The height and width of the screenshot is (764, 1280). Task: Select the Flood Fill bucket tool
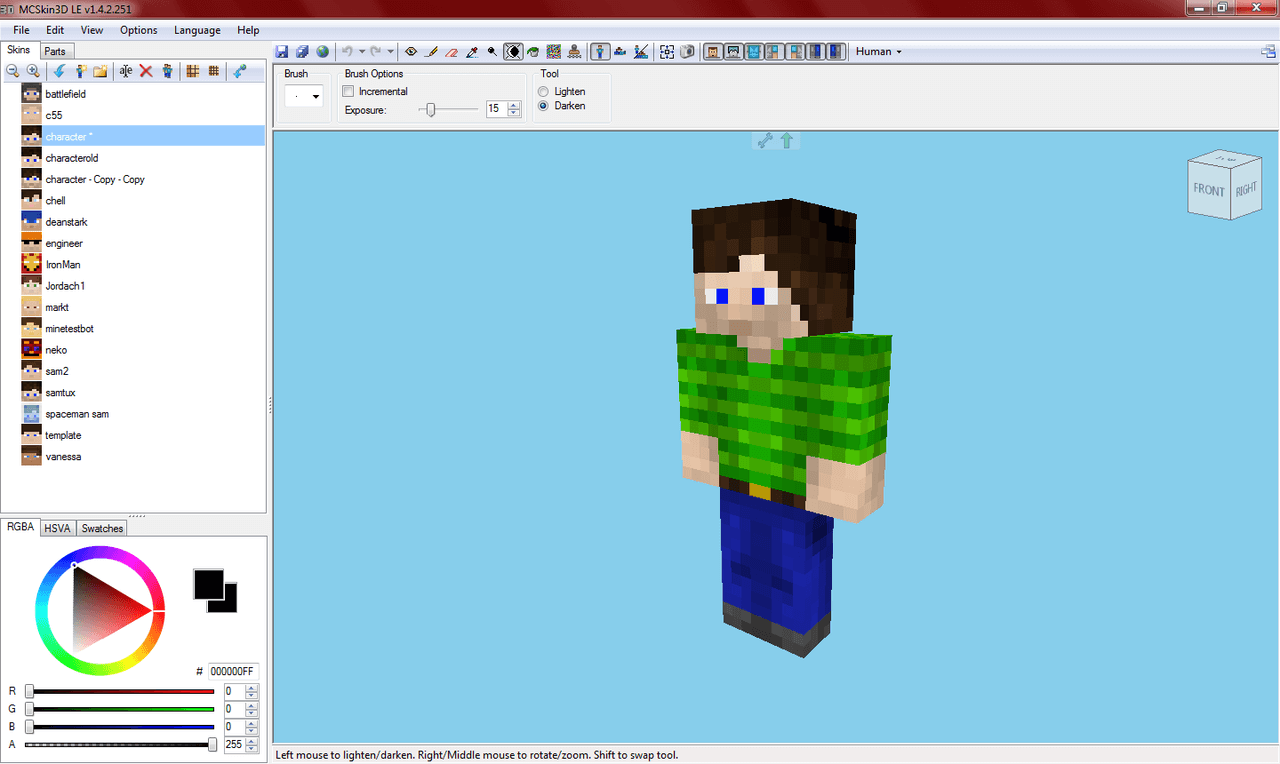533,51
